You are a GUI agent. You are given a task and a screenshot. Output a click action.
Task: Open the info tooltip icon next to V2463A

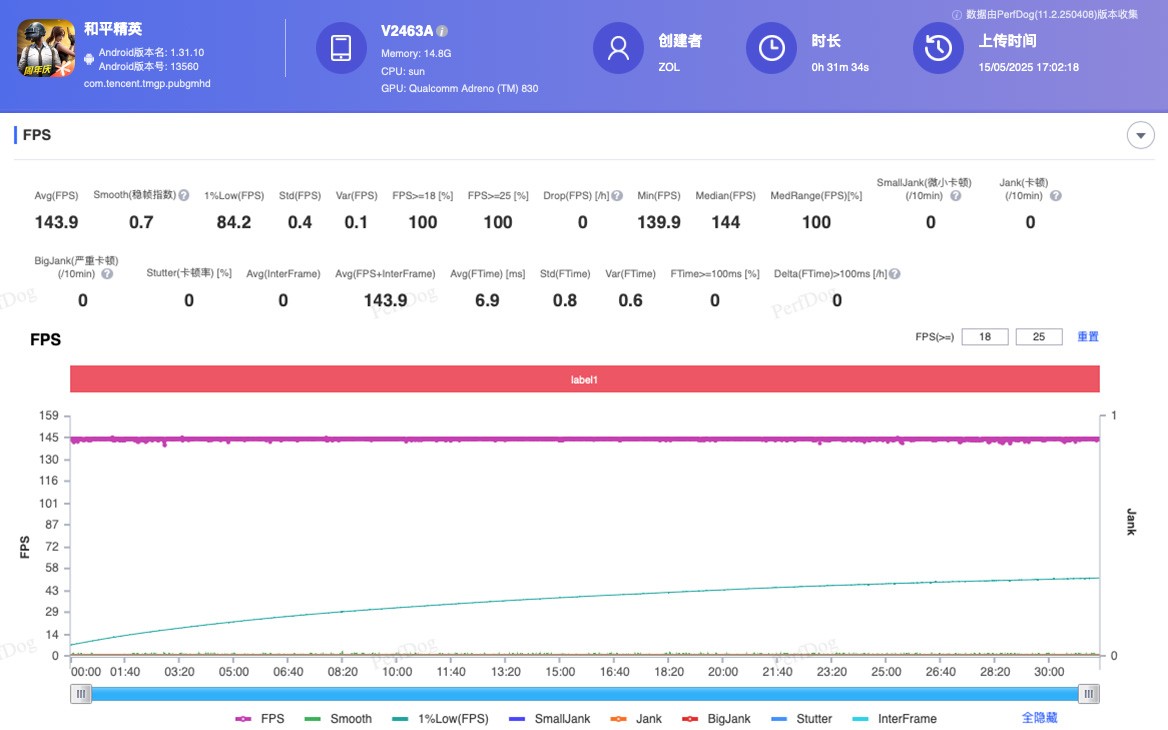click(443, 30)
